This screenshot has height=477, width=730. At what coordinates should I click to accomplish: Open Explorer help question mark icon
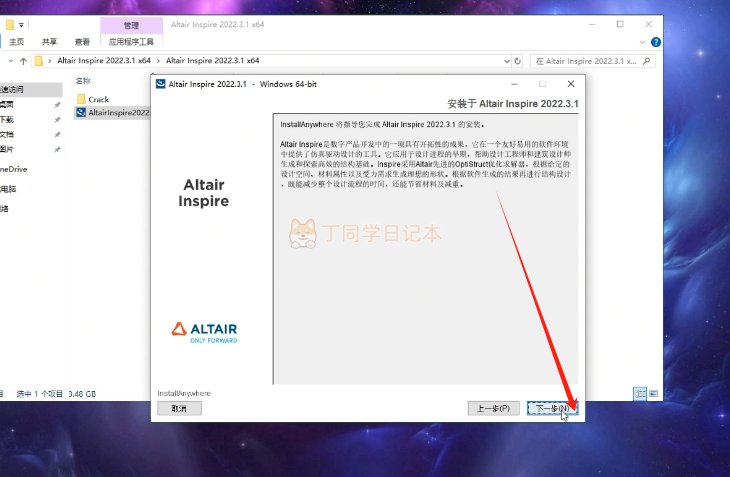[656, 42]
